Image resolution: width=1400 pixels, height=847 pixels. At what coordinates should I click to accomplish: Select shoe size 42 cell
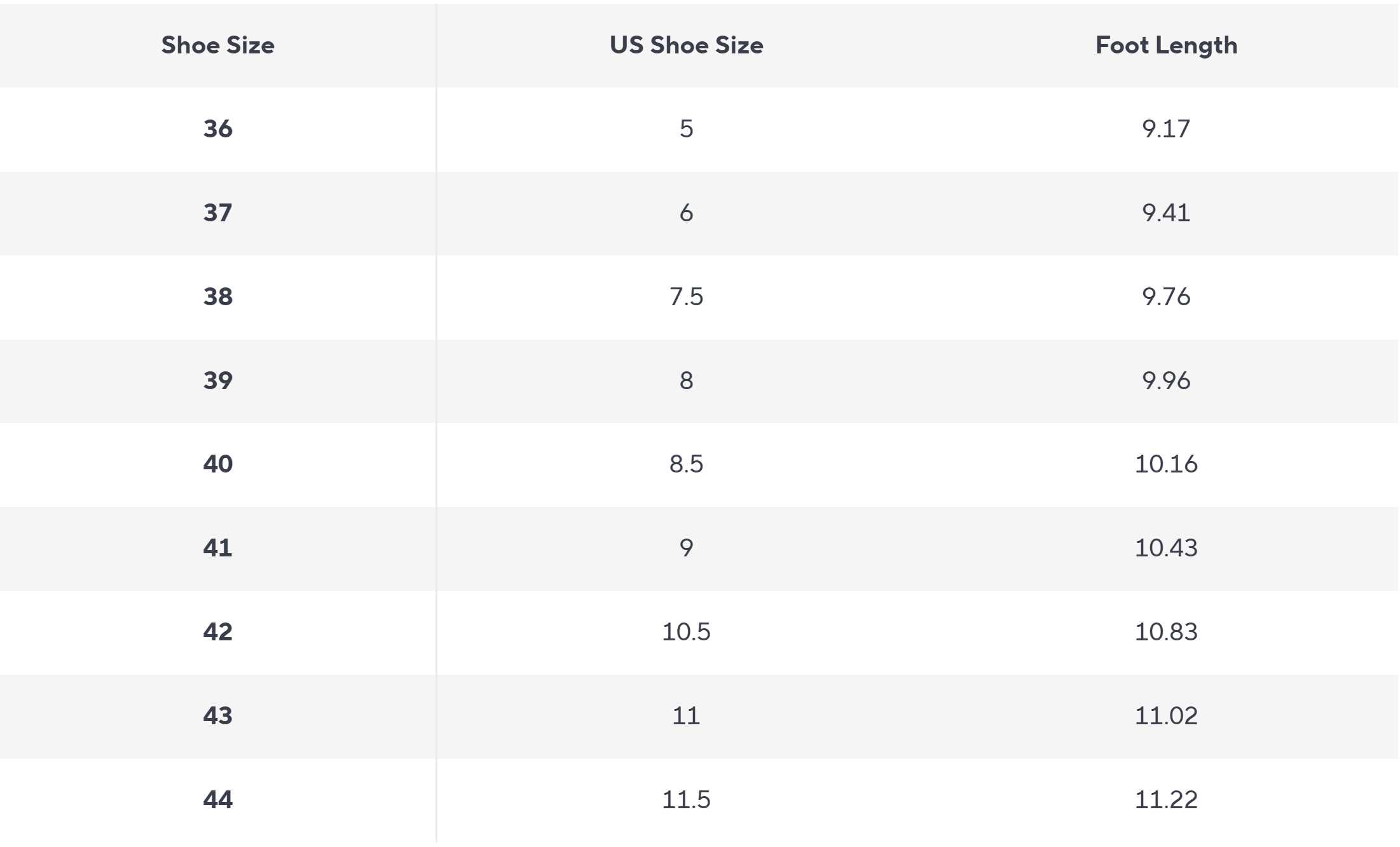[x=218, y=631]
